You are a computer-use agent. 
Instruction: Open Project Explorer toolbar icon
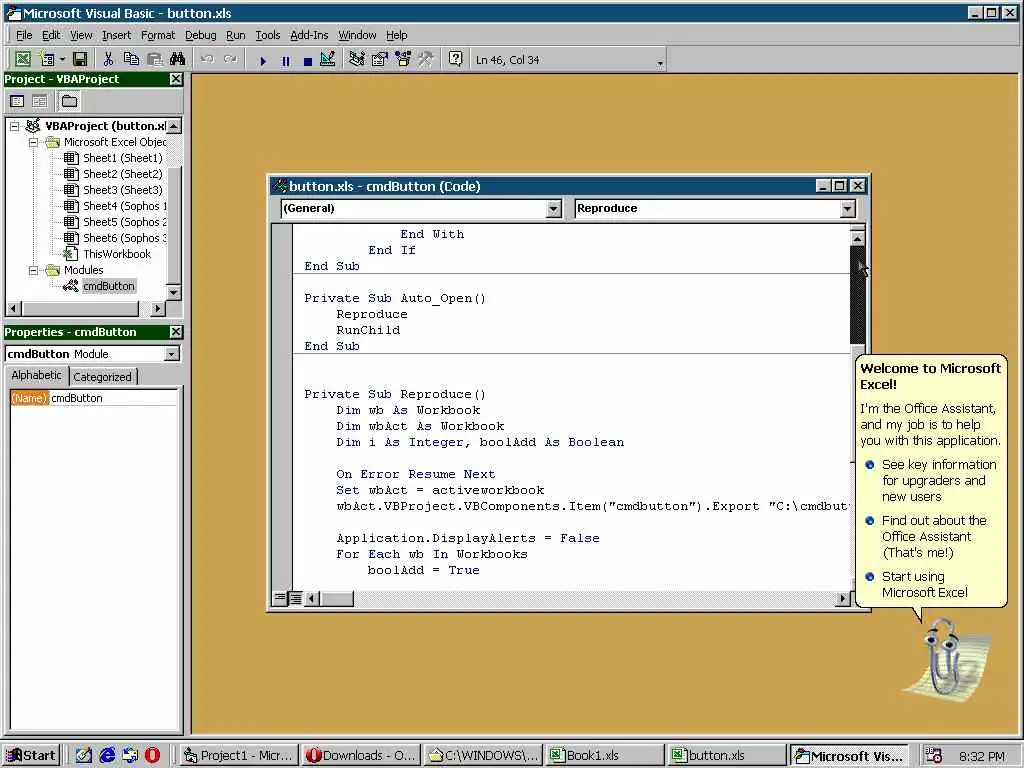tap(357, 59)
